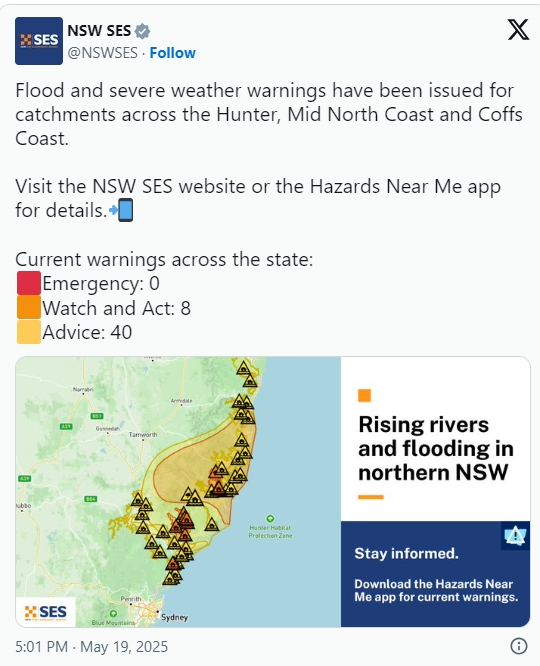Viewport: 540px width, 666px height.
Task: Click the orange Watch and Act square
Action: pyautogui.click(x=29, y=308)
